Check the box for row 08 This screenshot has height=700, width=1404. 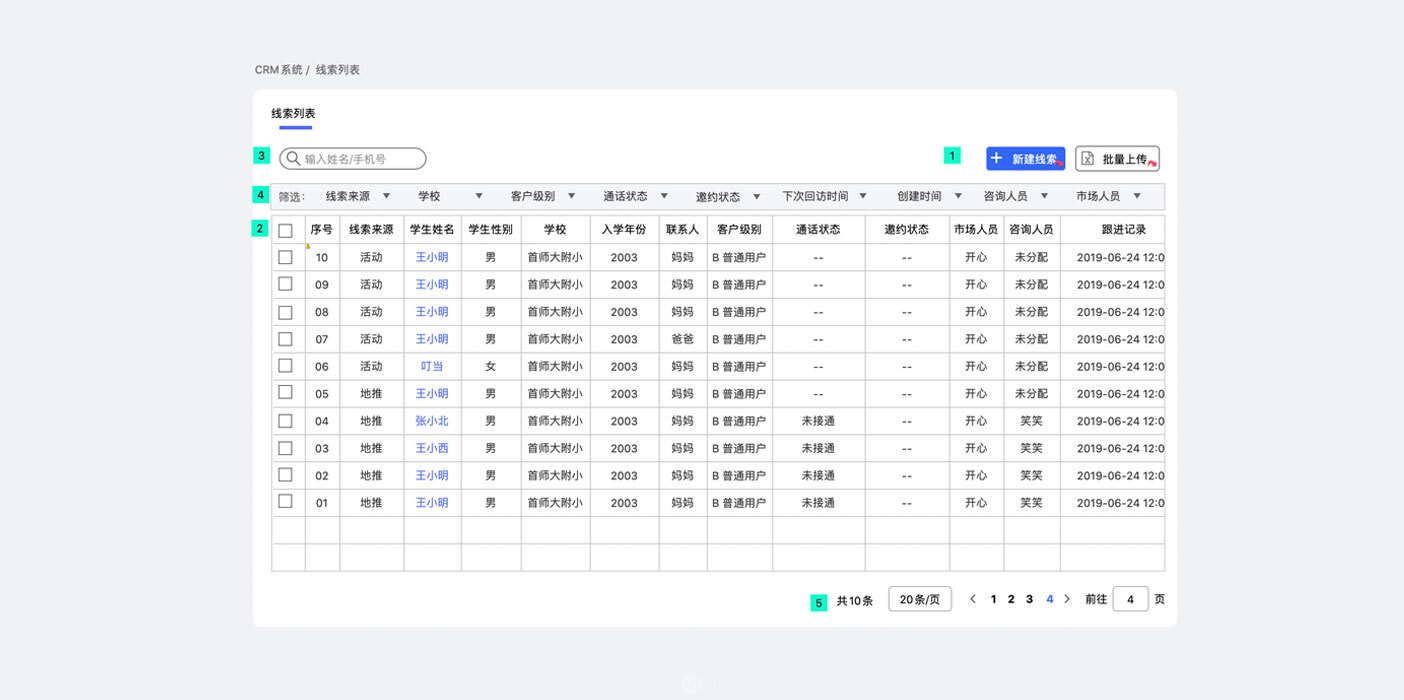point(285,311)
